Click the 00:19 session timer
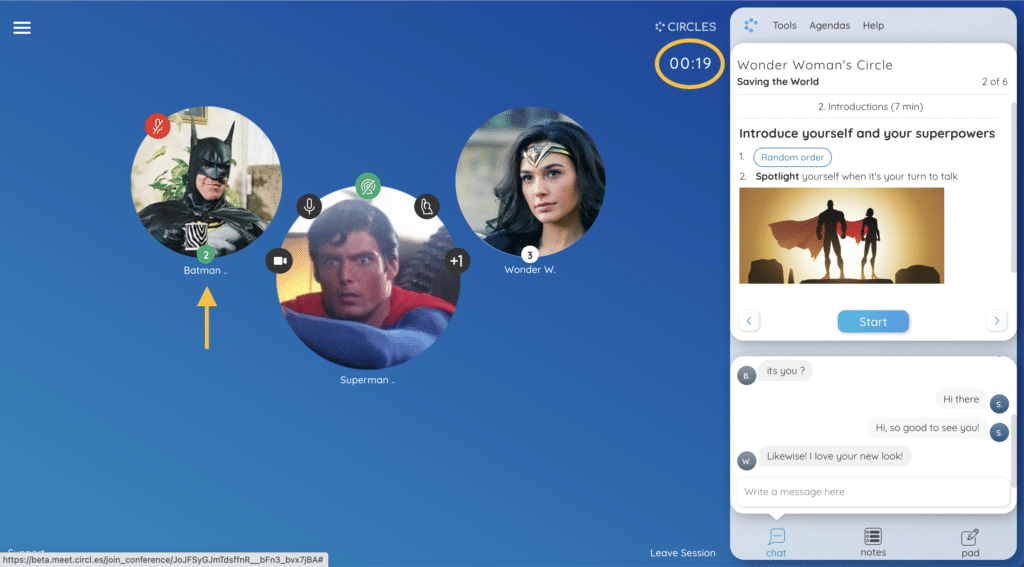1024x567 pixels. pos(690,63)
